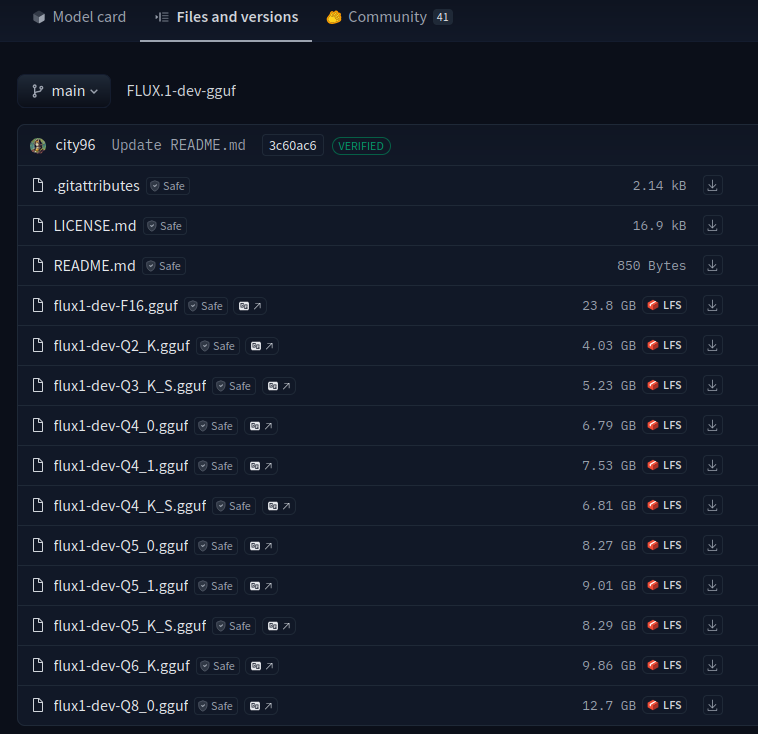Download README.md via the download icon

(712, 265)
